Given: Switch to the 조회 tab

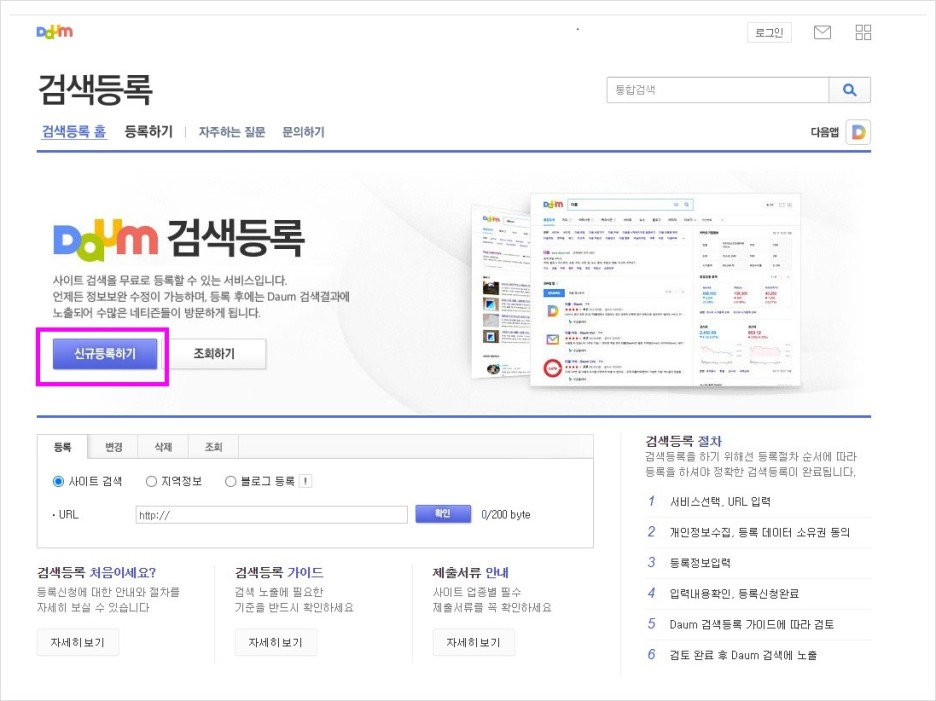Looking at the screenshot, I should pos(213,447).
